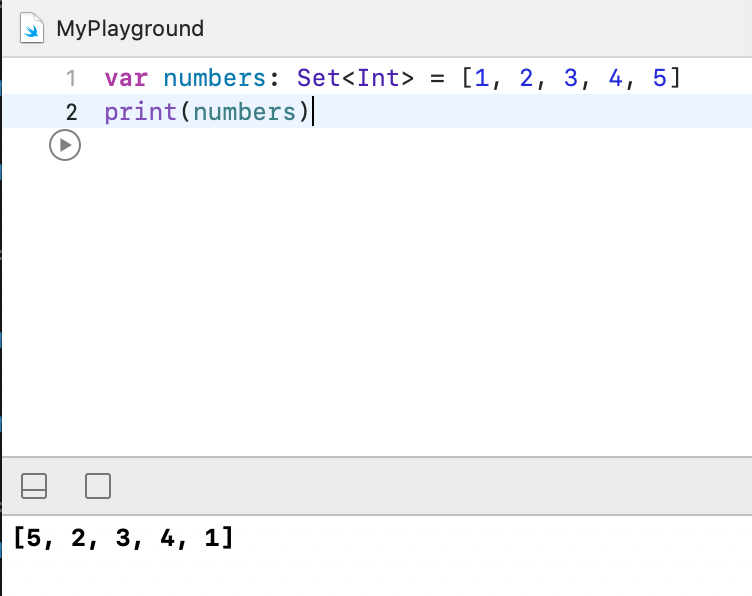Click line number 1 in gutter
The width and height of the screenshot is (752, 596).
pos(70,78)
